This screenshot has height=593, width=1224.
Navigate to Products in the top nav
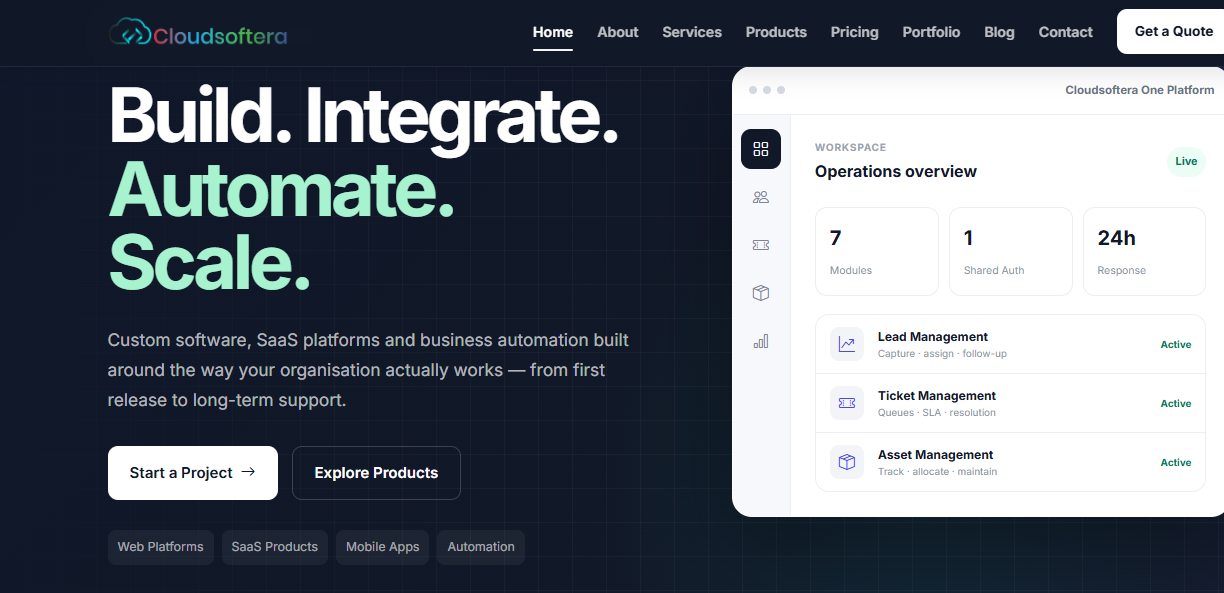point(776,32)
